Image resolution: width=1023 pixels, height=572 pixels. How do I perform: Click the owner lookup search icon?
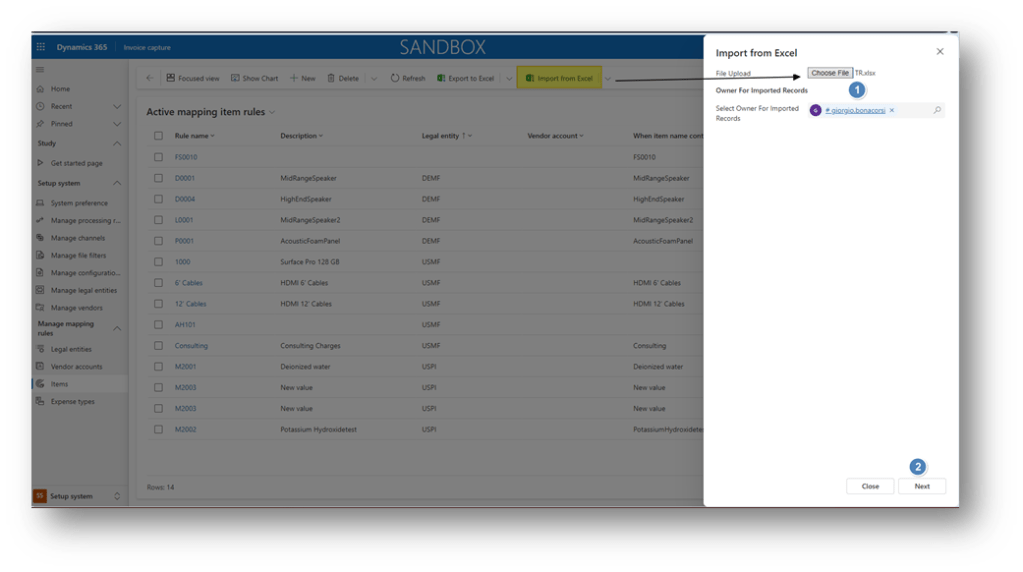coord(938,110)
